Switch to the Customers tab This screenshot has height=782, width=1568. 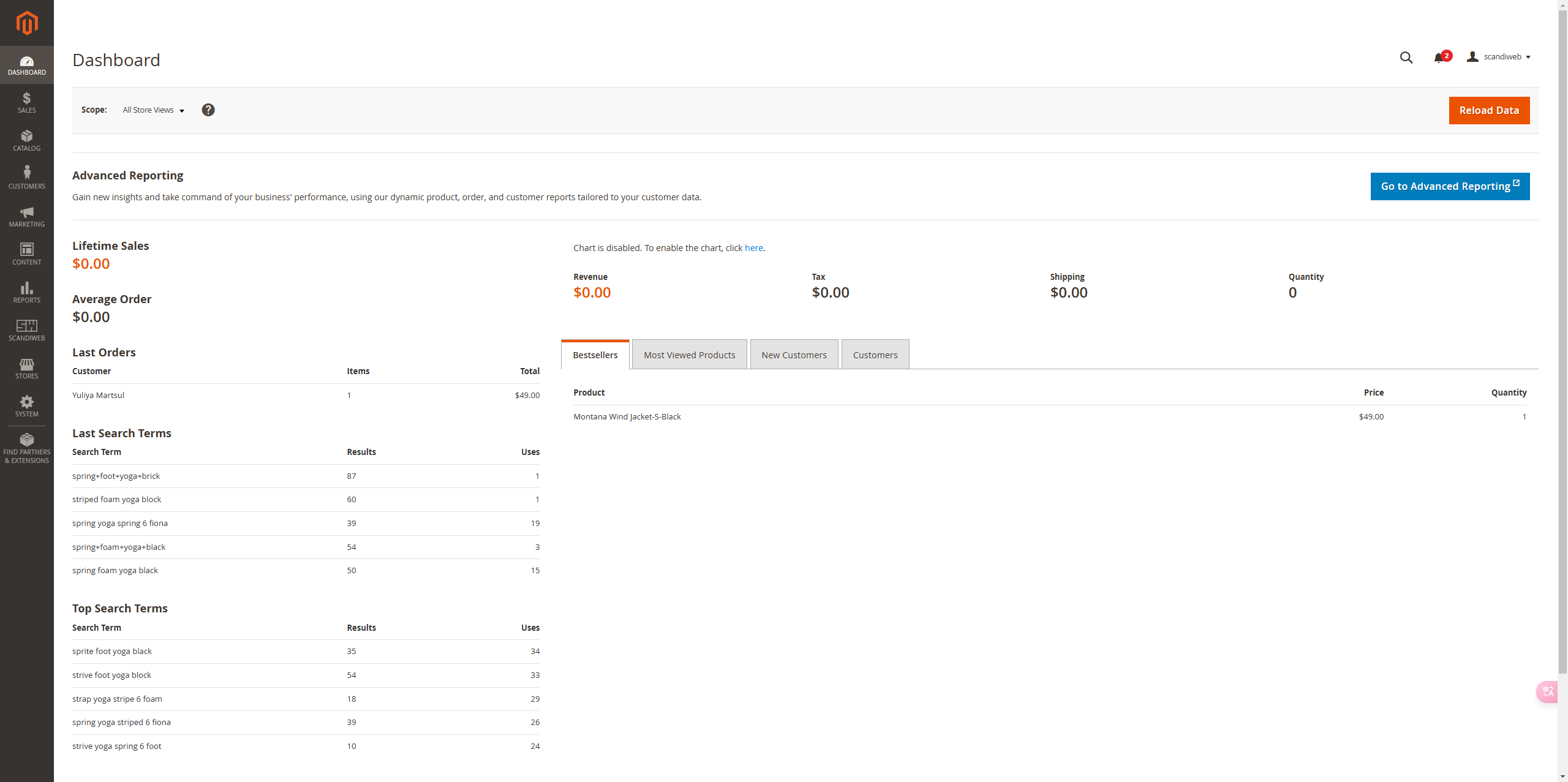coord(875,355)
